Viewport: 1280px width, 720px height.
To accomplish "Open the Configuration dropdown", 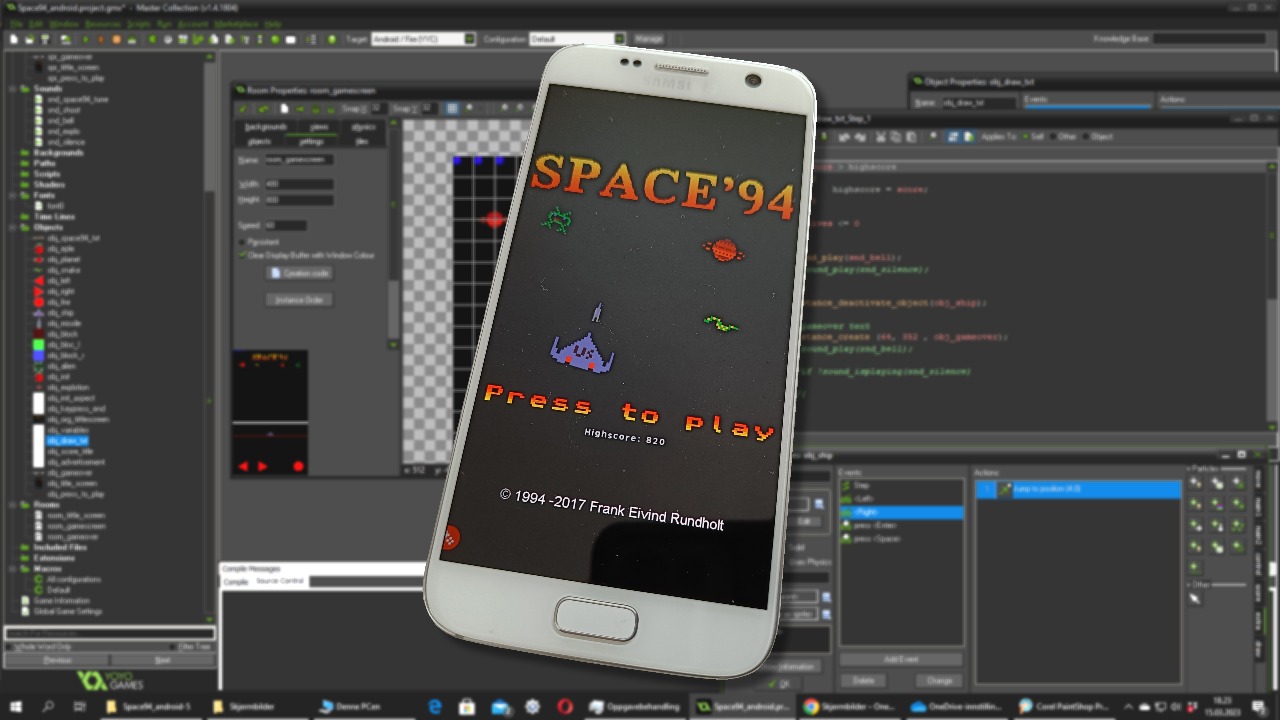I will coord(577,39).
